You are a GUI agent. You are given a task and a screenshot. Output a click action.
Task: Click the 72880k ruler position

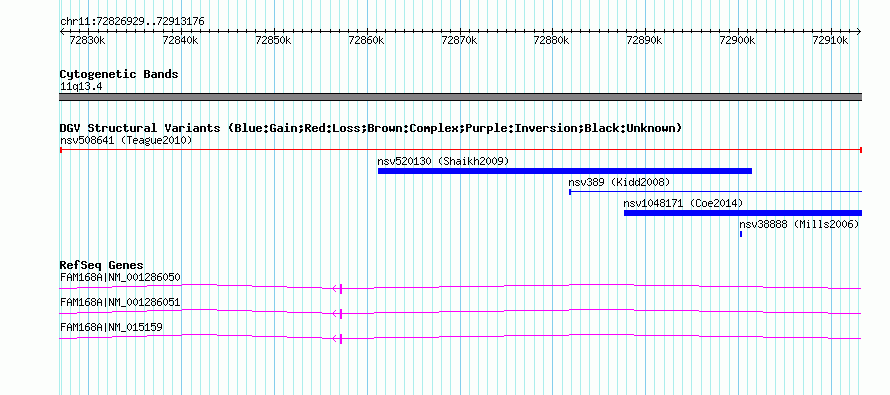[552, 40]
